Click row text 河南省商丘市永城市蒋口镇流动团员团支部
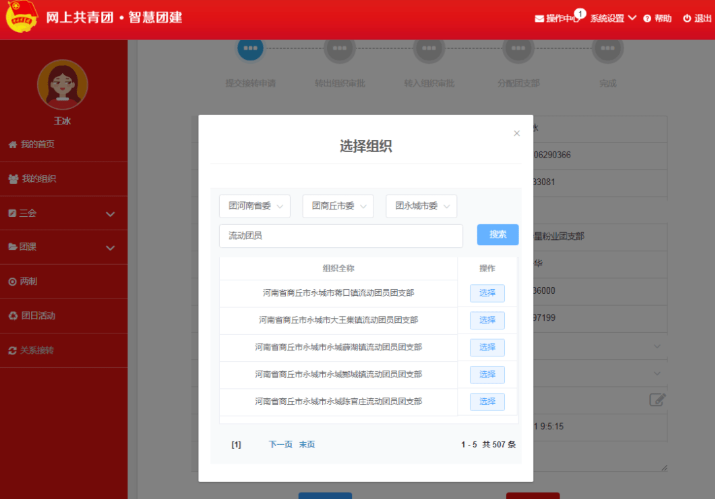This screenshot has height=499, width=715. (338, 293)
